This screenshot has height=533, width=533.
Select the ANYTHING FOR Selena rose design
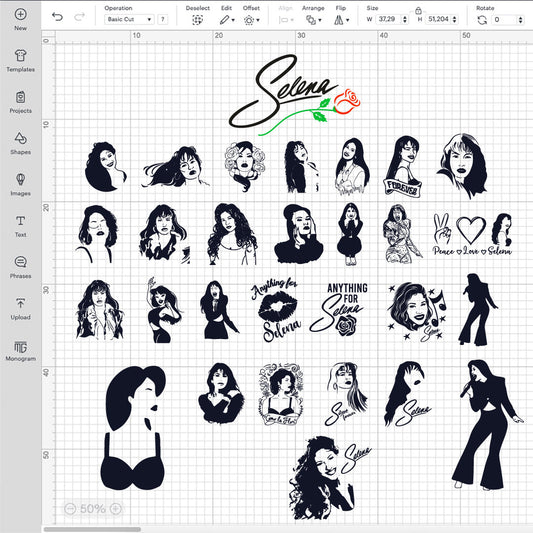point(339,309)
